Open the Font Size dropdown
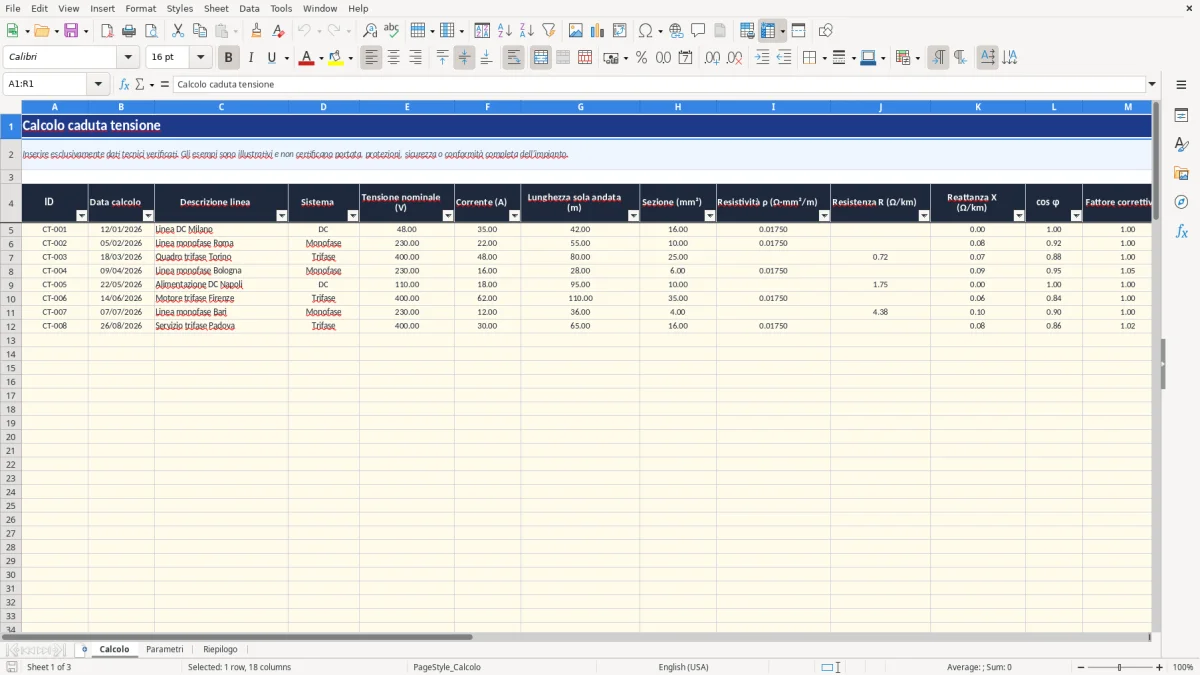Viewport: 1200px width, 675px height. pos(201,58)
